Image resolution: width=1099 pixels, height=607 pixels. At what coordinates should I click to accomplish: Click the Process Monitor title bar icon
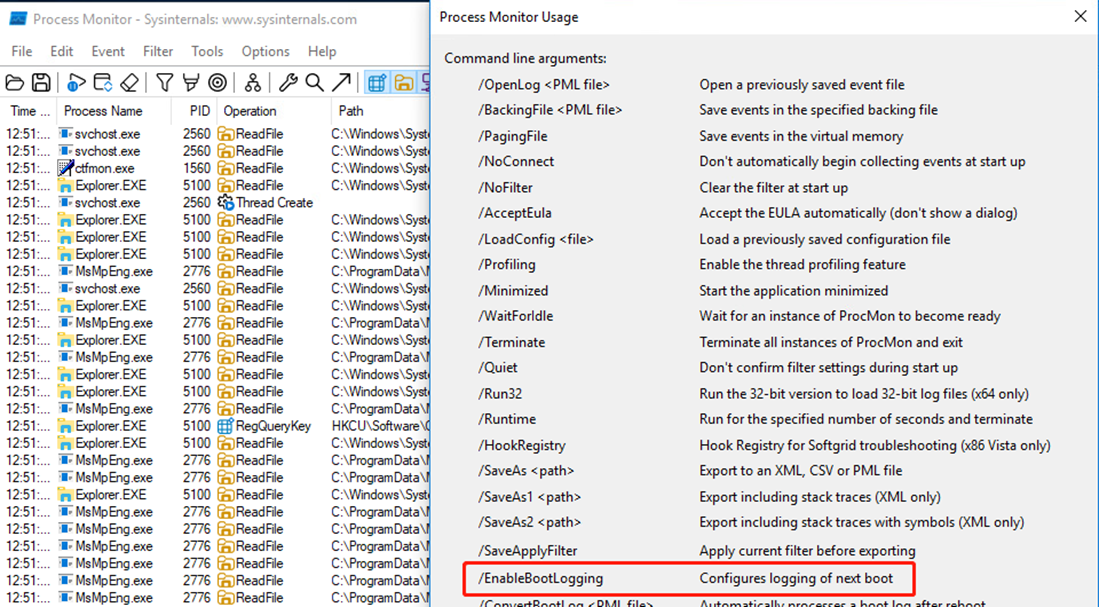[x=18, y=19]
